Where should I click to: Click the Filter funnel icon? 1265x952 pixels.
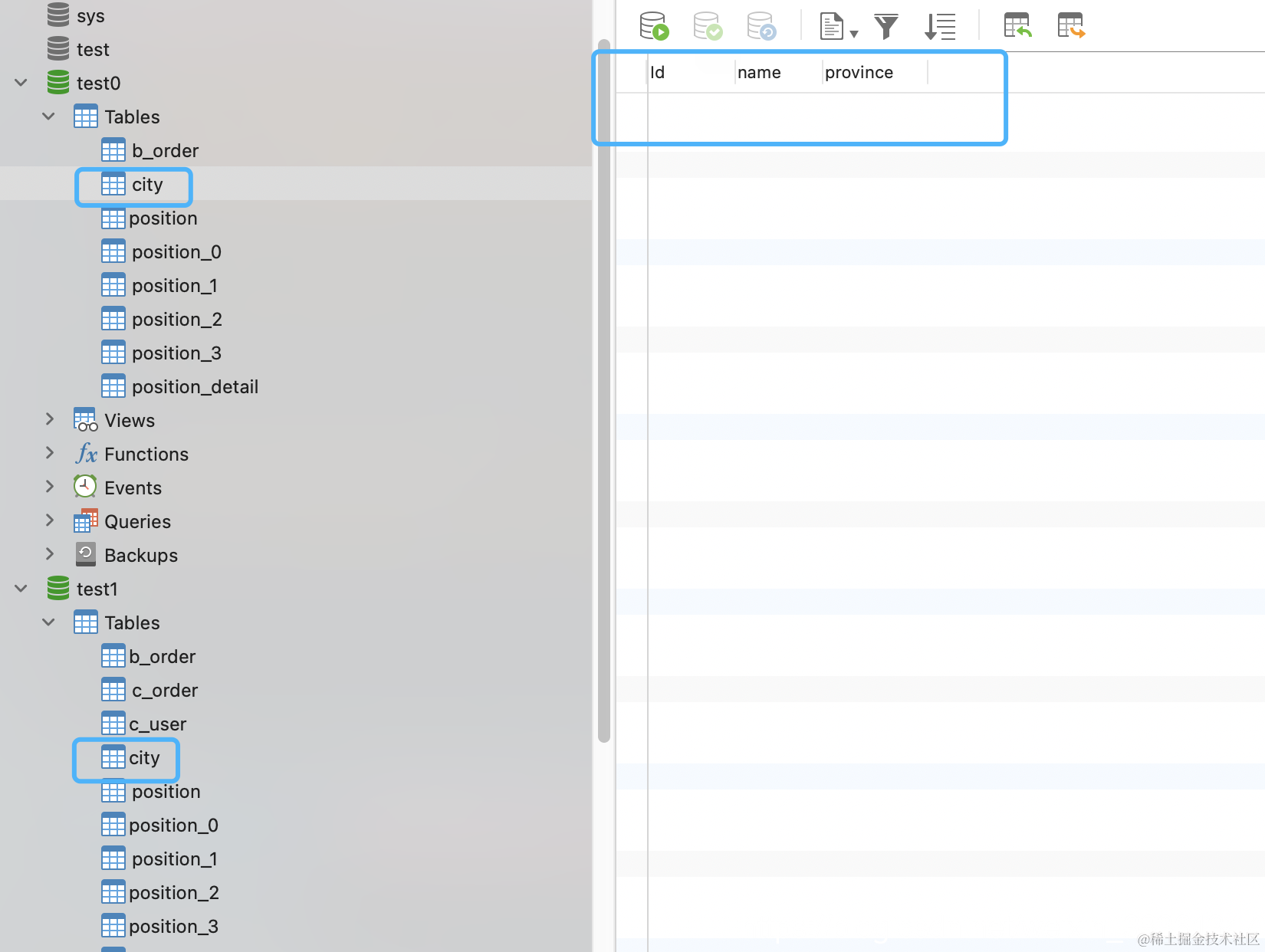click(886, 26)
